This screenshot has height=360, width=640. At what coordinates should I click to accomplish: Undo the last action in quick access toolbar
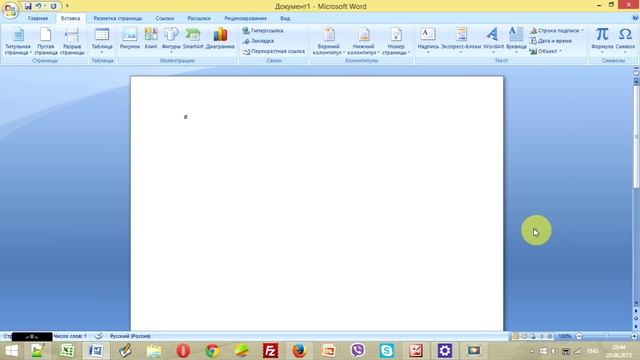click(38, 6)
